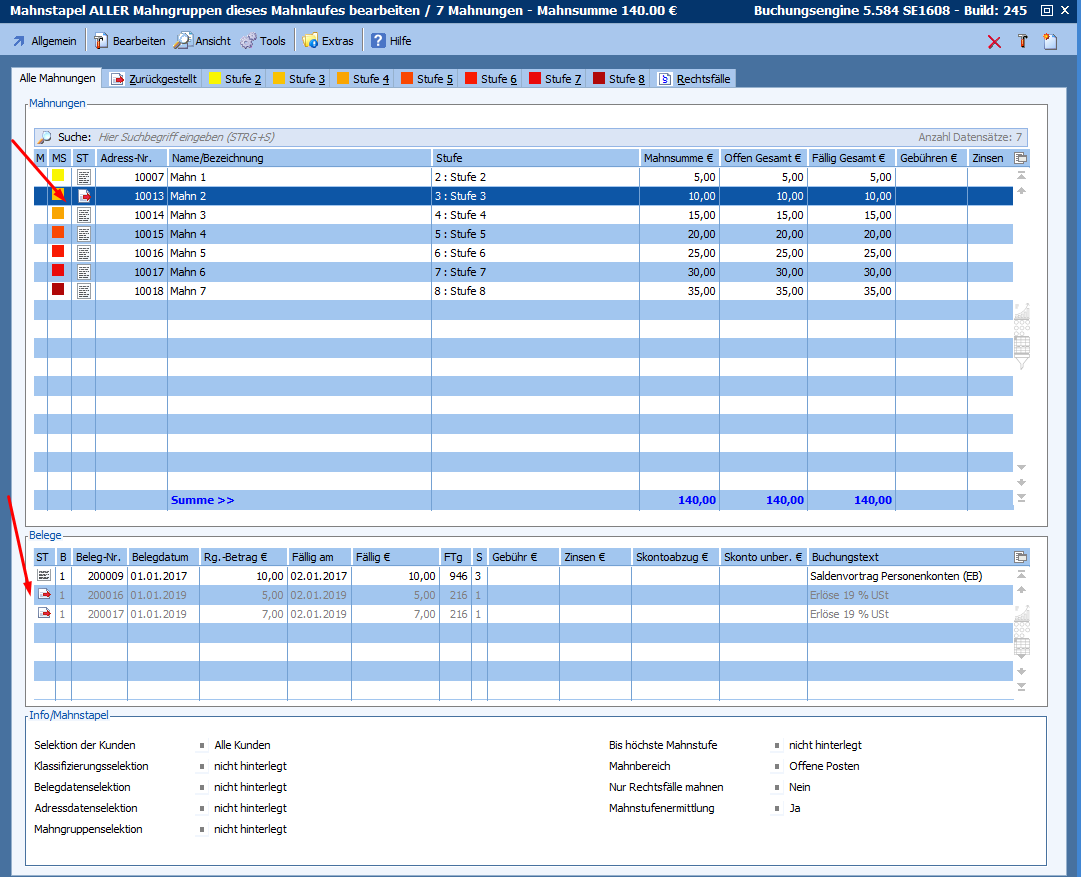Click the filter funnel icon beside Mahnungen table
The image size is (1081, 877).
coord(1022,362)
